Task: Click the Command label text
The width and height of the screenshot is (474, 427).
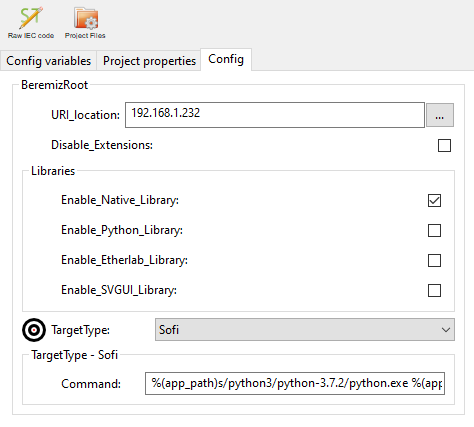Action: coord(91,384)
